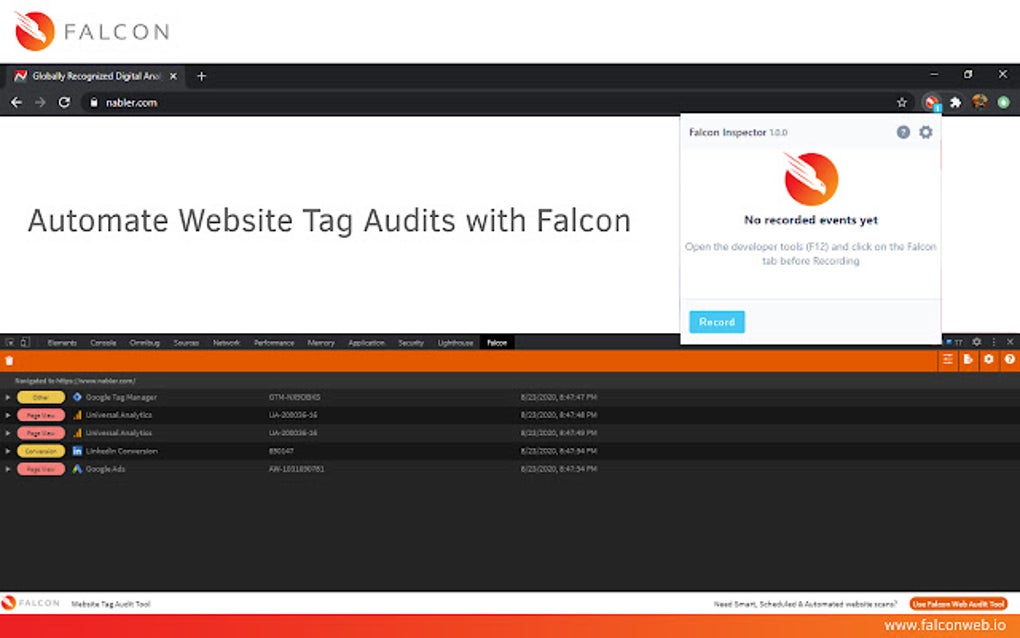Select the Lighthouse DevTools tab
The image size is (1020, 638).
click(455, 342)
